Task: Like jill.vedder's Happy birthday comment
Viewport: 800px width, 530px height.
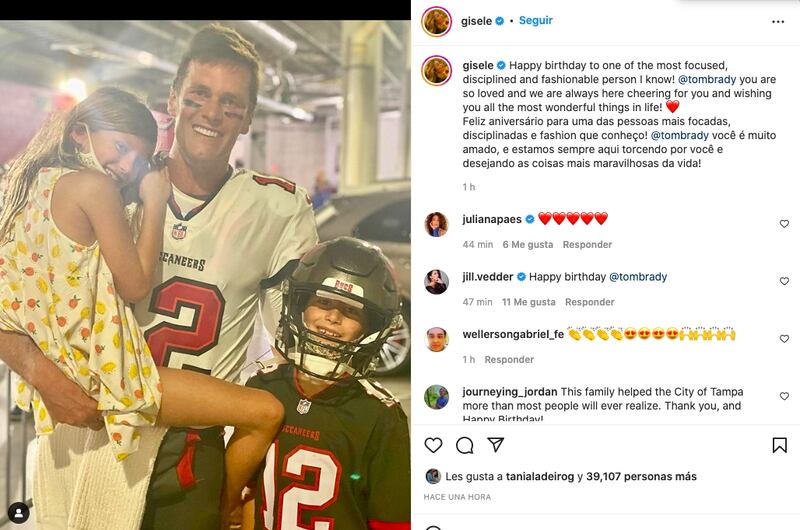Action: click(x=784, y=281)
